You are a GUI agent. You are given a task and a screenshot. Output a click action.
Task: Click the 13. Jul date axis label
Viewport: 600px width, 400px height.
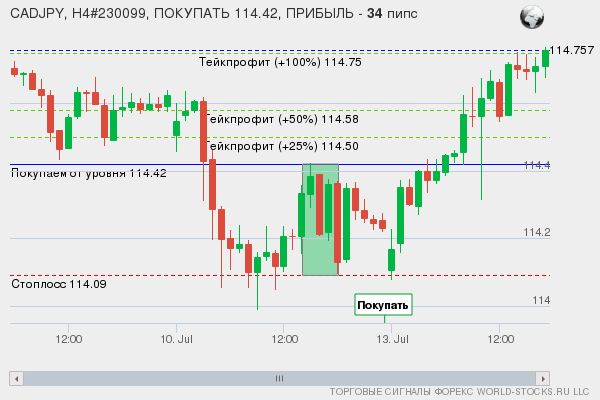coord(392,339)
